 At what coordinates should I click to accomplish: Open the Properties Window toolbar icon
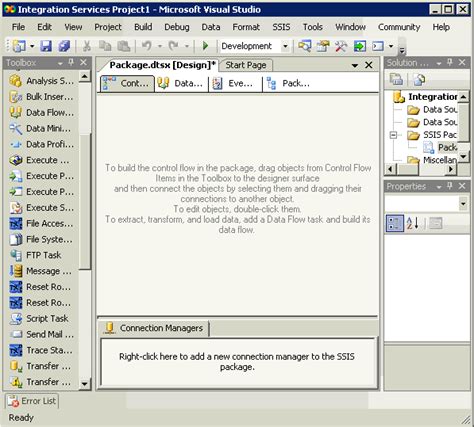pos(323,46)
